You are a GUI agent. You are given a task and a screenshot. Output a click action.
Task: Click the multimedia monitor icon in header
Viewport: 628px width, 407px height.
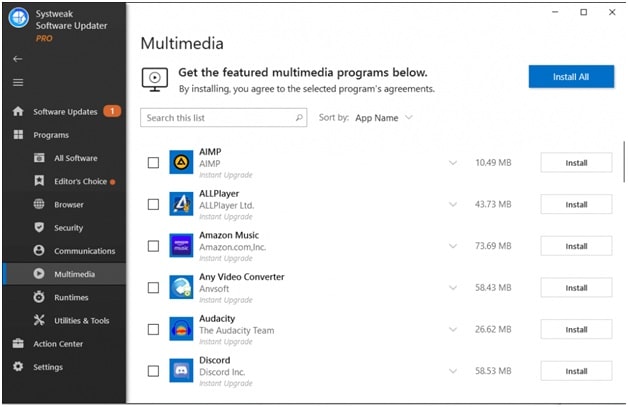(x=155, y=79)
